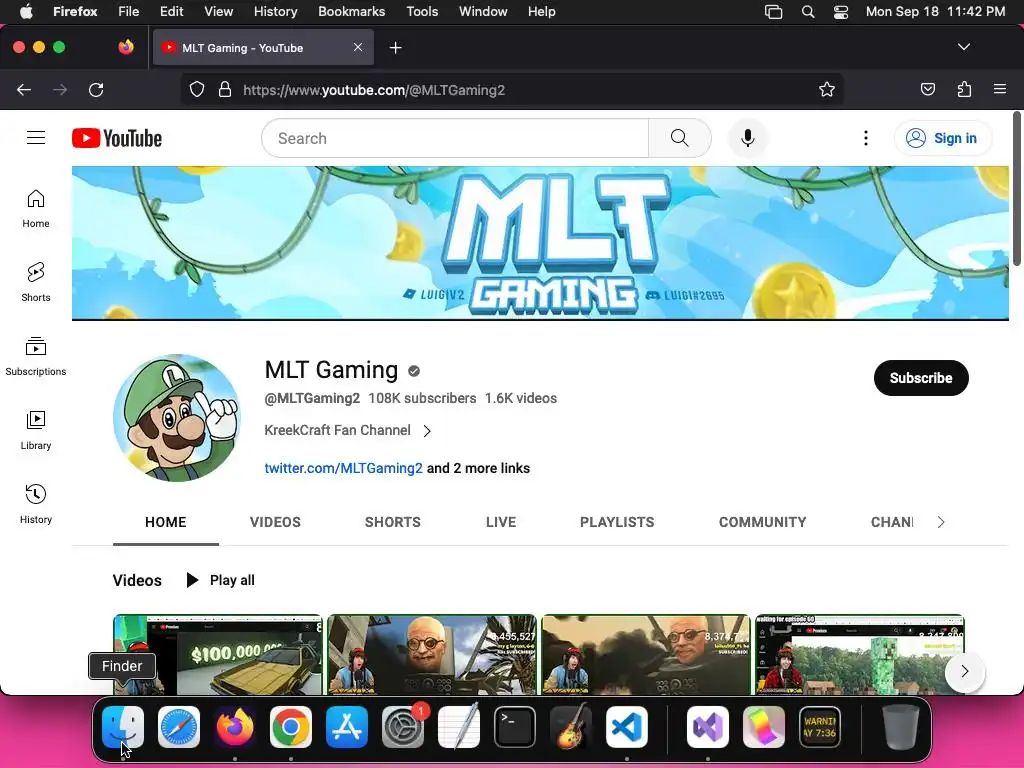The image size is (1024, 768).
Task: Click the site padlock icon
Action: tap(225, 89)
